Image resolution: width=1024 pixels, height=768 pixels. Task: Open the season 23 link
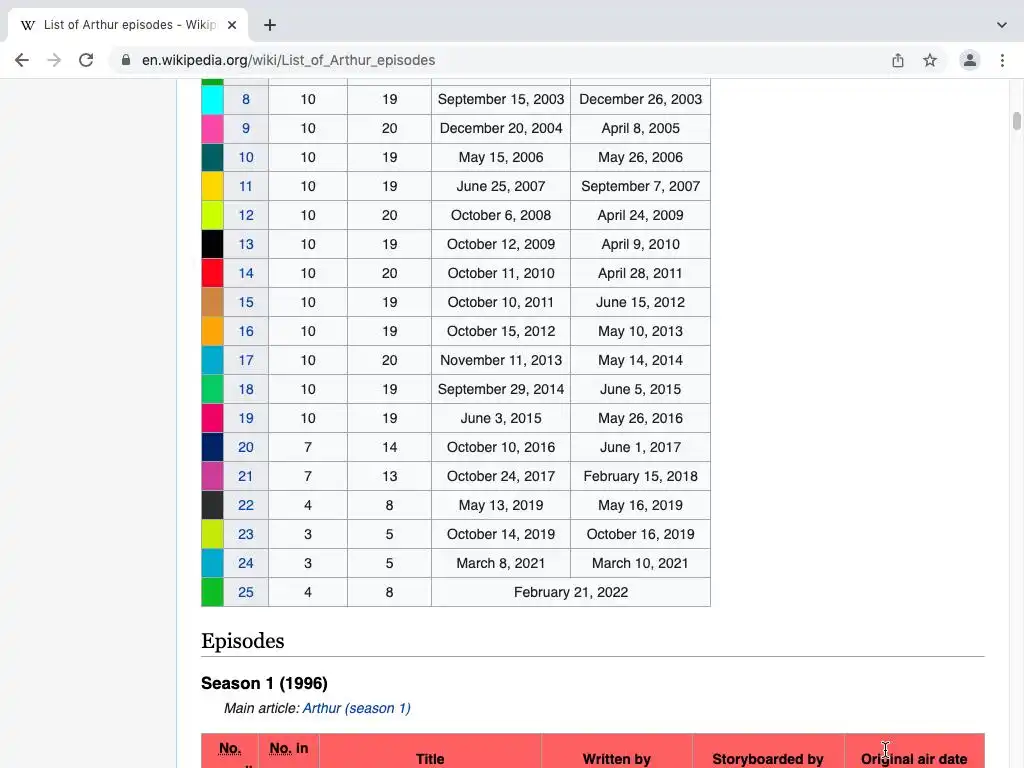(246, 534)
